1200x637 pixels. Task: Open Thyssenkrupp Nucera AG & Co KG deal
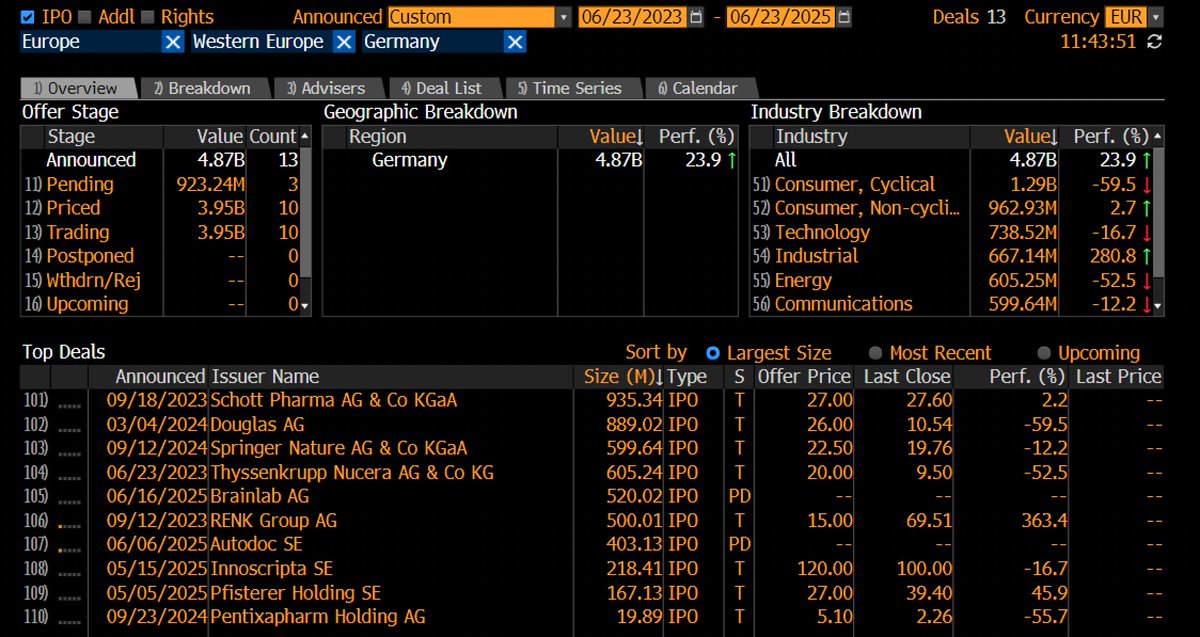tap(352, 472)
